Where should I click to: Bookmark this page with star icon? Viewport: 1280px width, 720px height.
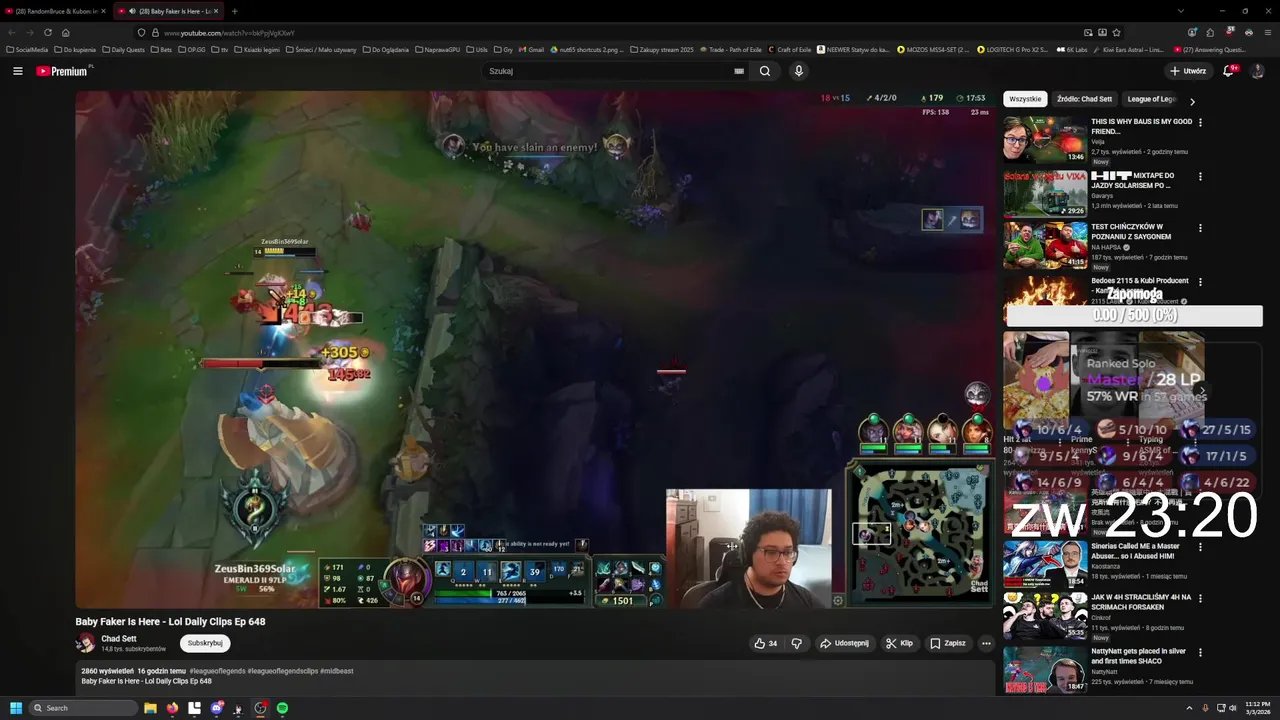1116,32
